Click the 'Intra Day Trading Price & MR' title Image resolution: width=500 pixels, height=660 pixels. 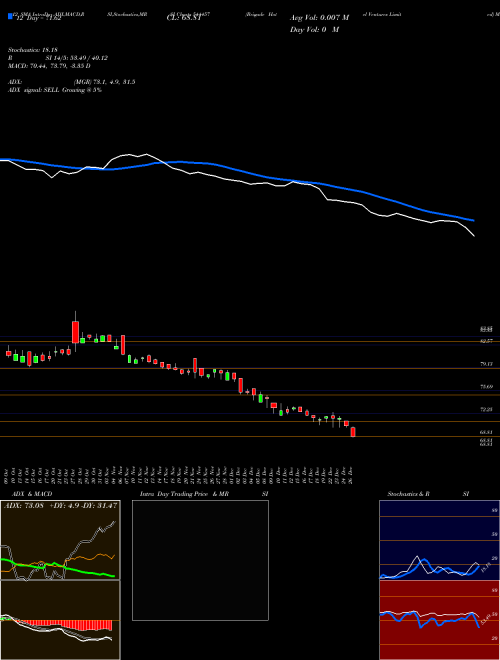[184, 494]
